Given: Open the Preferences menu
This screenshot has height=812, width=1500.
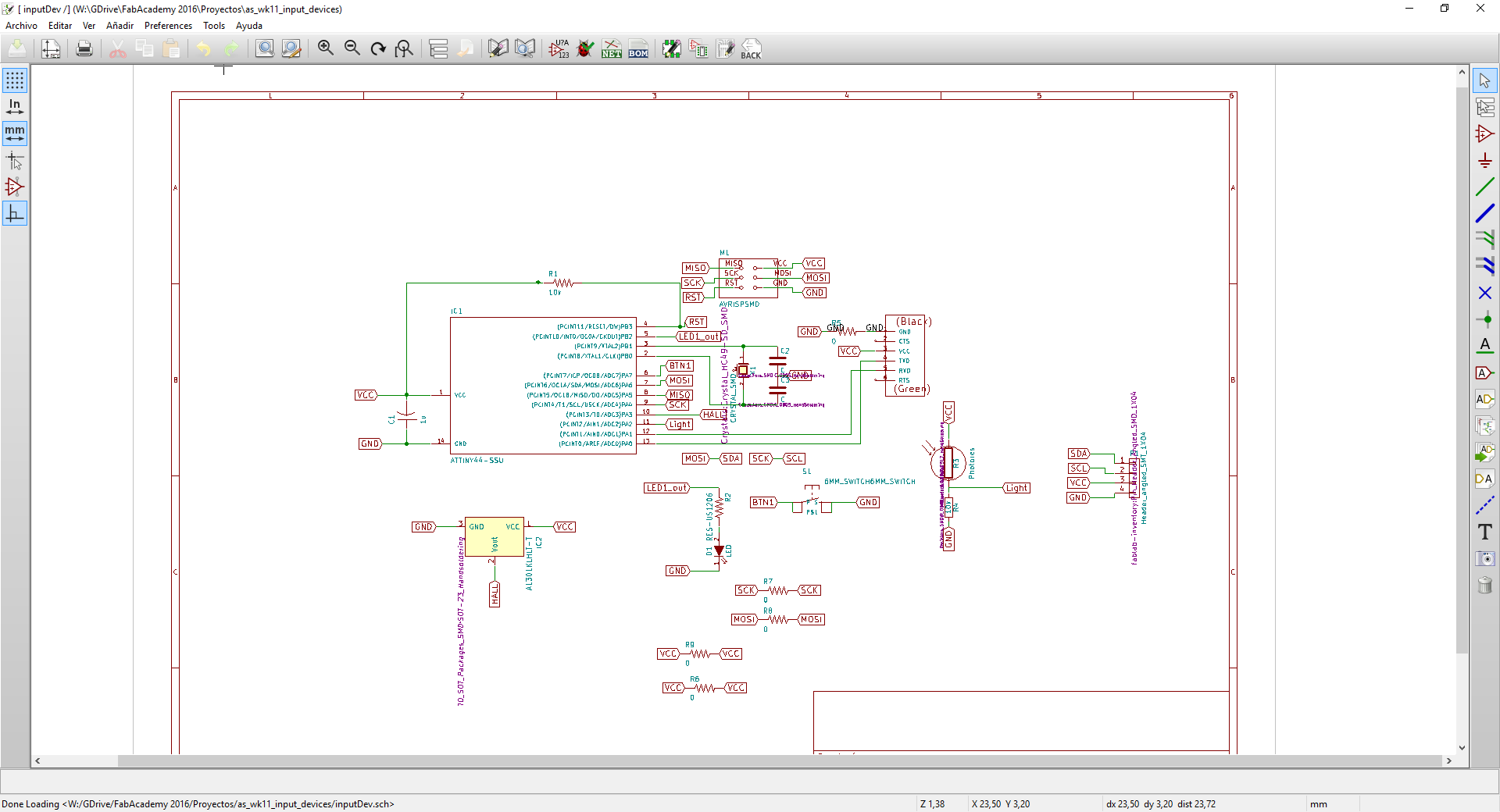Looking at the screenshot, I should point(168,26).
